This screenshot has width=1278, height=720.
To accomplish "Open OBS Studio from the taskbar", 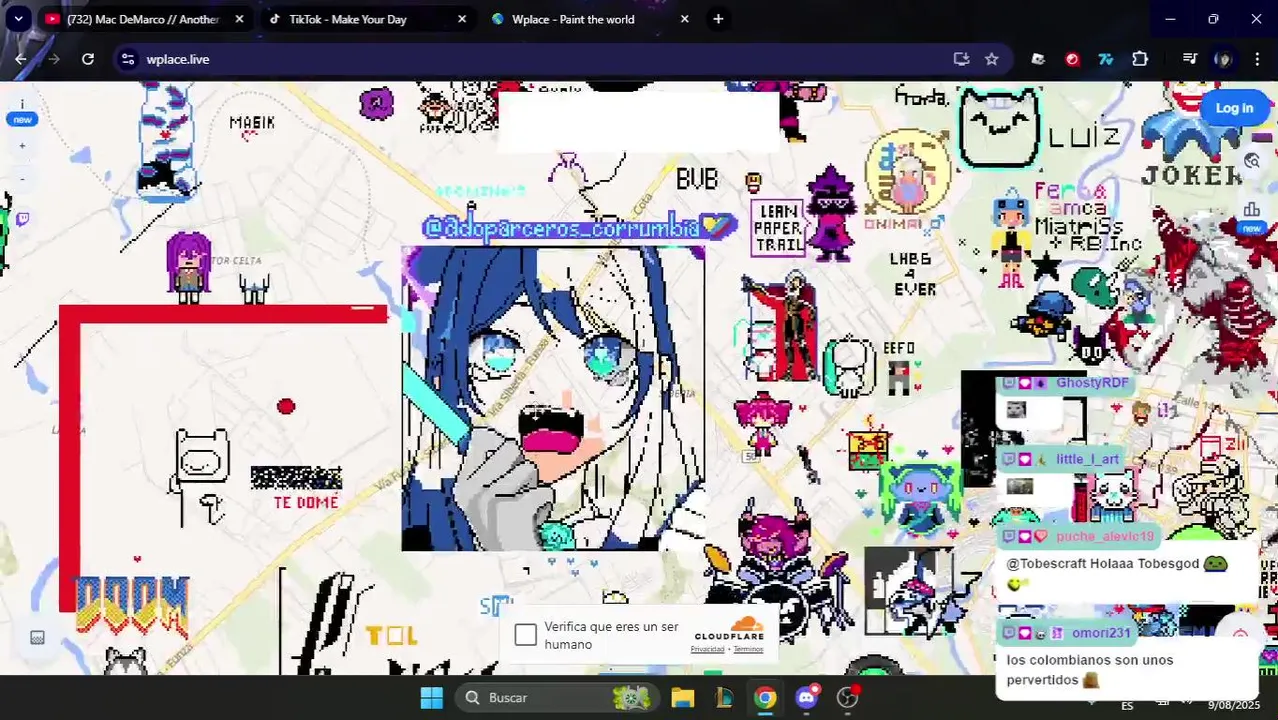I will 848,698.
